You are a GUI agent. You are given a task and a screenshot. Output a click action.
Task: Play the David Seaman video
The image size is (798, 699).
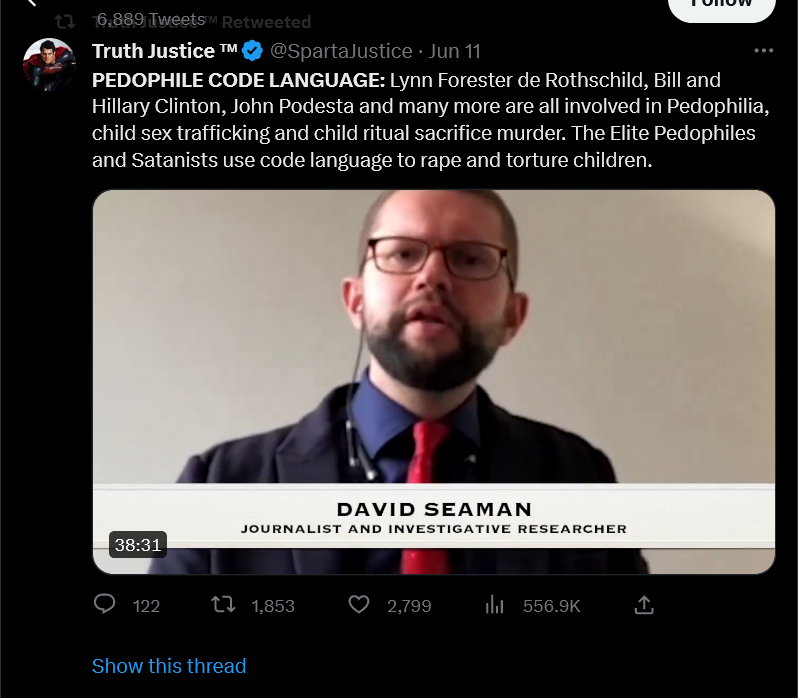click(x=434, y=382)
